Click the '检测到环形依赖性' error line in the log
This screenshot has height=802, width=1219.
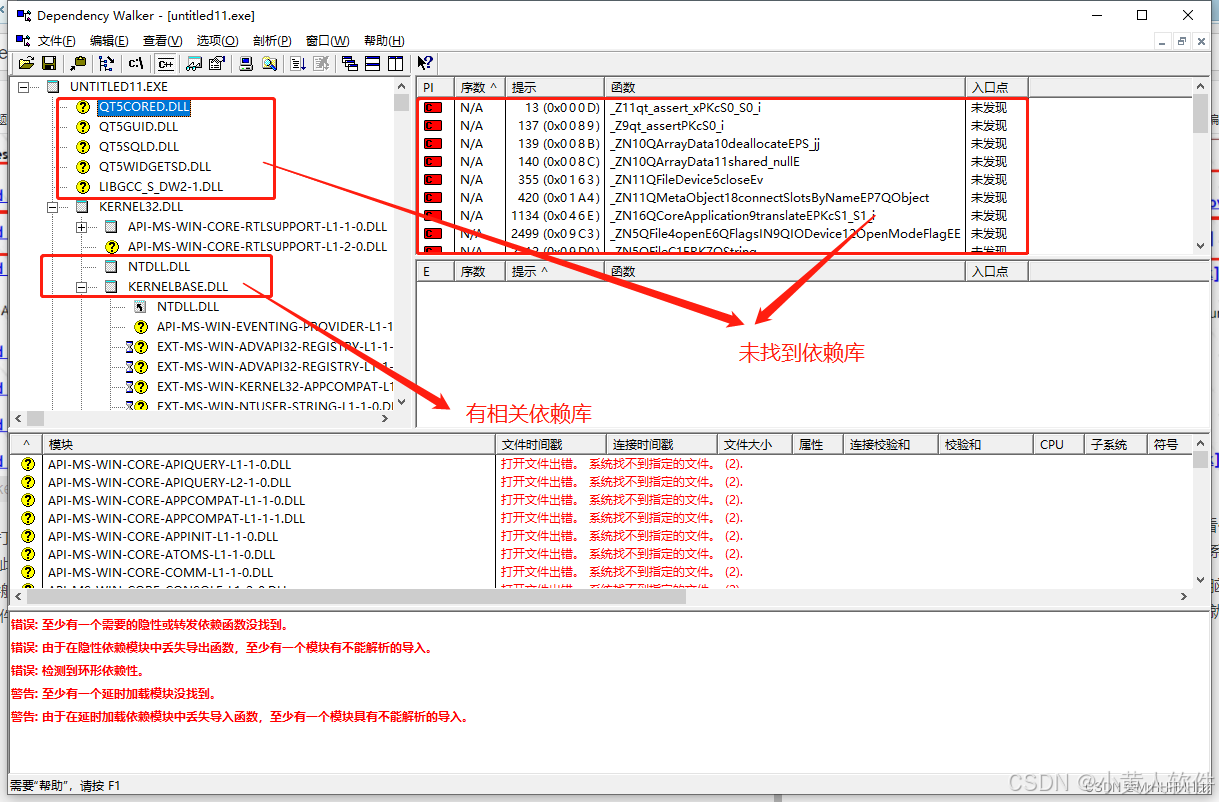(x=78, y=670)
